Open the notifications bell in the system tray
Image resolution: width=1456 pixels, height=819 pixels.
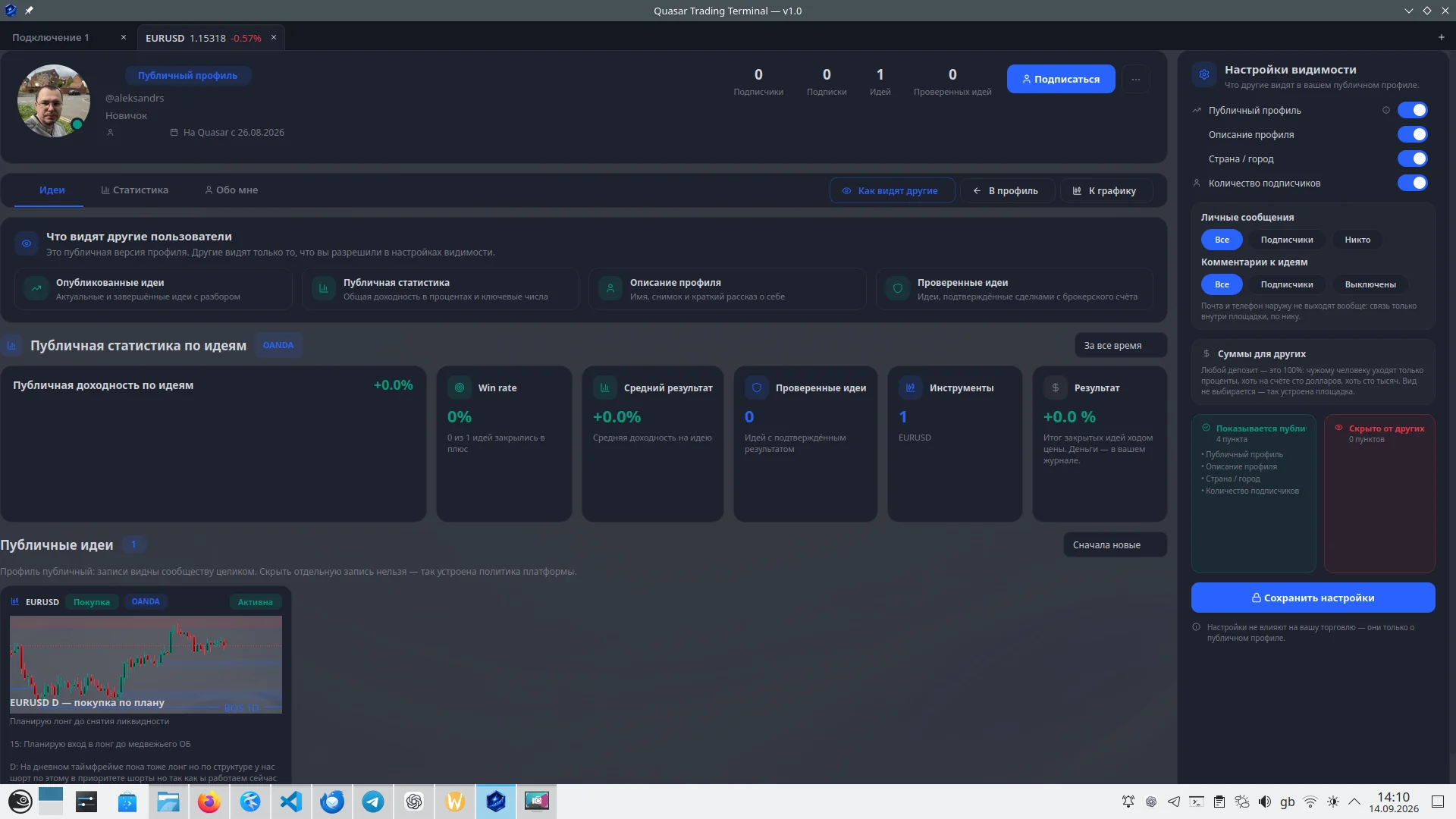pyautogui.click(x=1128, y=802)
